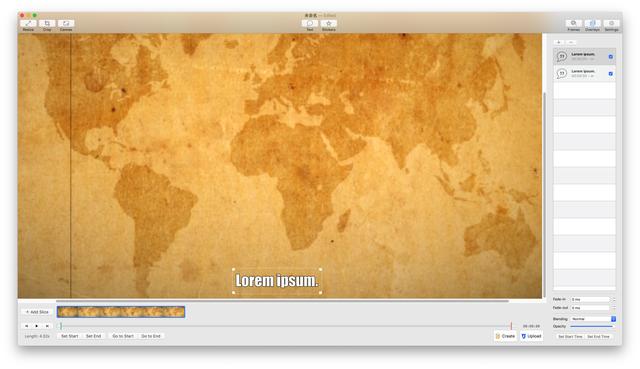Add a new overlay with the plus button

pos(559,42)
